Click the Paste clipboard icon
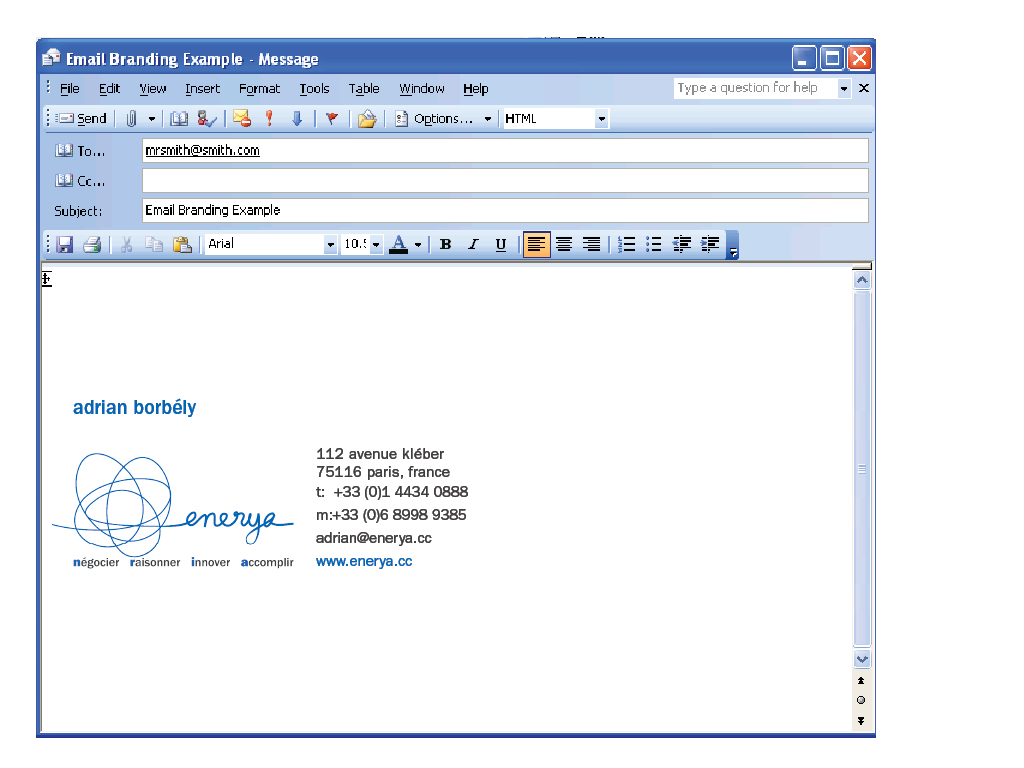1024x768 pixels. pos(182,244)
